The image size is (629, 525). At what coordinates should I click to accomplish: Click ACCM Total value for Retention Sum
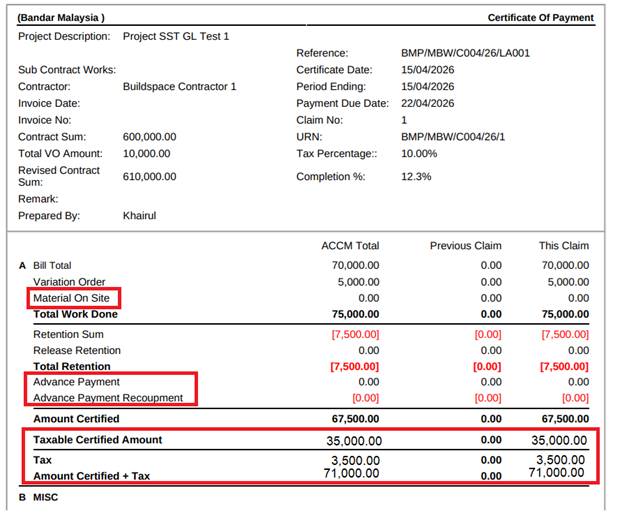(x=355, y=334)
